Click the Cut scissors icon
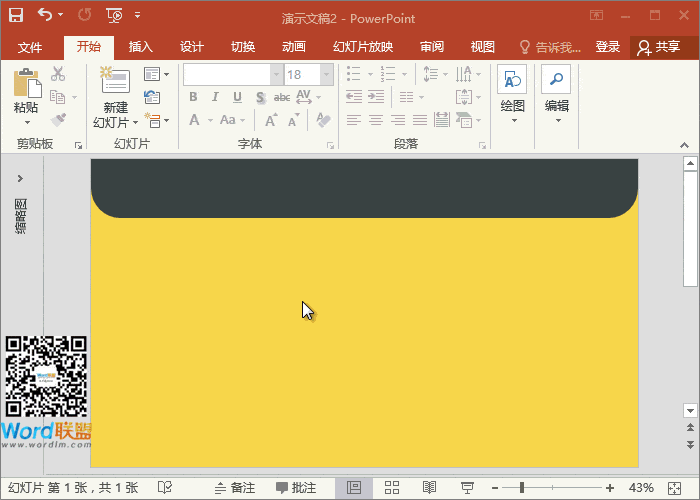Screen dimensions: 700x500 pos(58,73)
